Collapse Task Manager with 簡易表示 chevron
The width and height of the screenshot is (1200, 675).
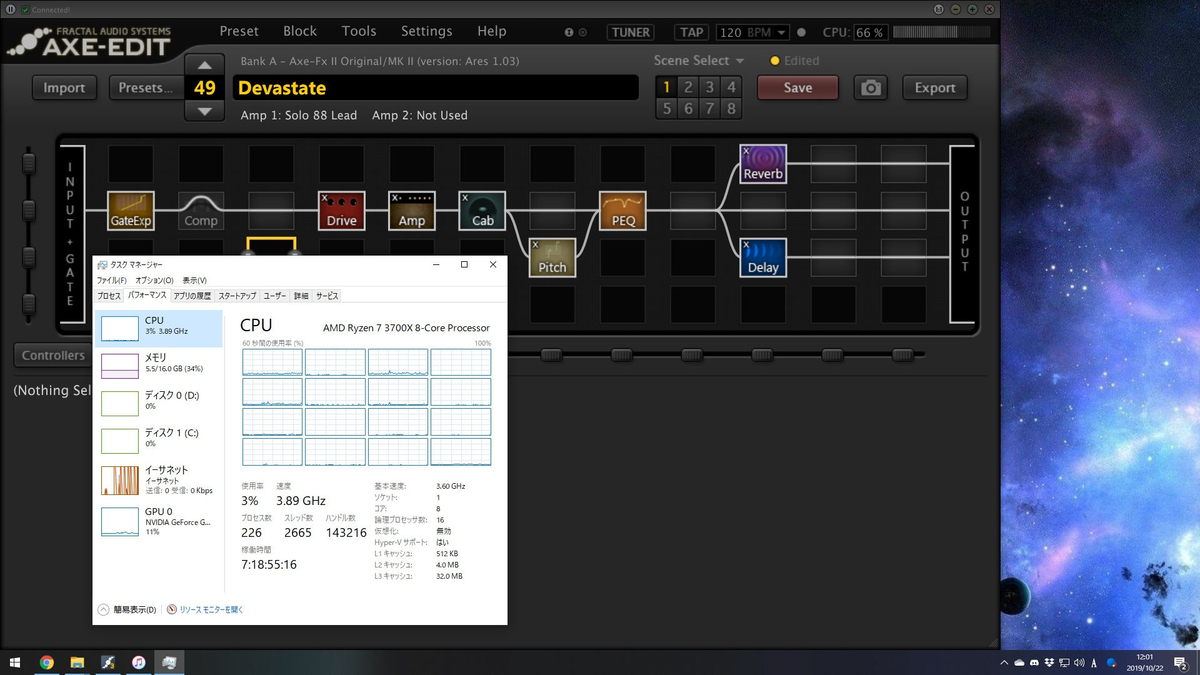coord(103,609)
